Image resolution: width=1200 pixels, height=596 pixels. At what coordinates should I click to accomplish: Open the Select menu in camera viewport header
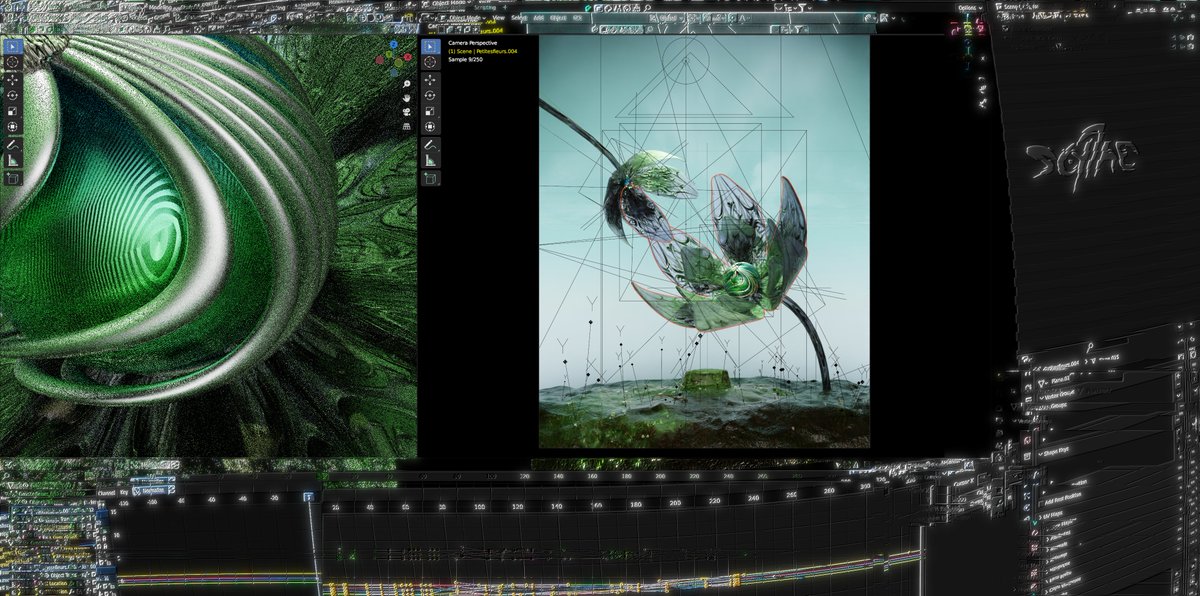pyautogui.click(x=519, y=18)
